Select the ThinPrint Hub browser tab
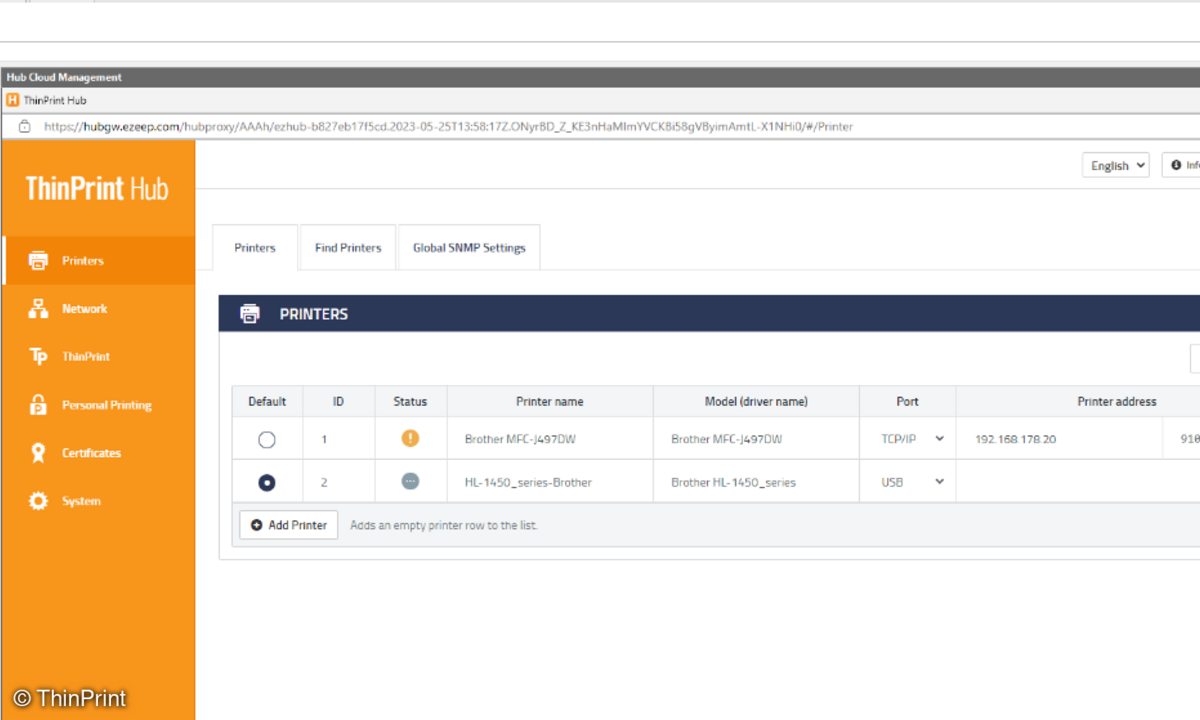The image size is (1200, 720). pos(47,100)
